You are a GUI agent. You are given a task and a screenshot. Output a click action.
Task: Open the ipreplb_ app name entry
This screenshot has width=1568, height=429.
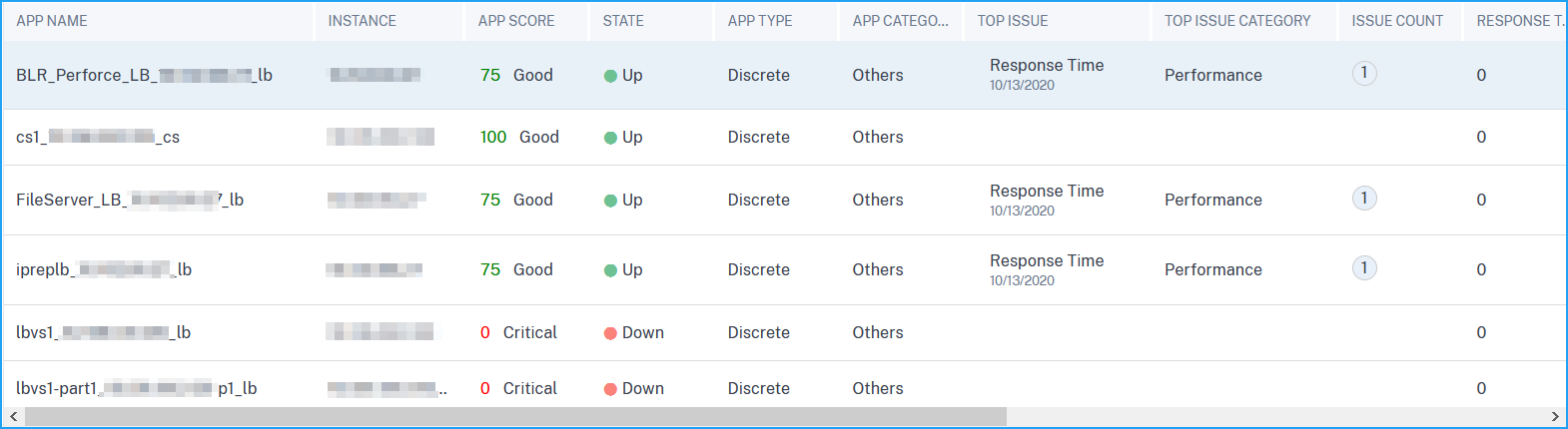104,269
